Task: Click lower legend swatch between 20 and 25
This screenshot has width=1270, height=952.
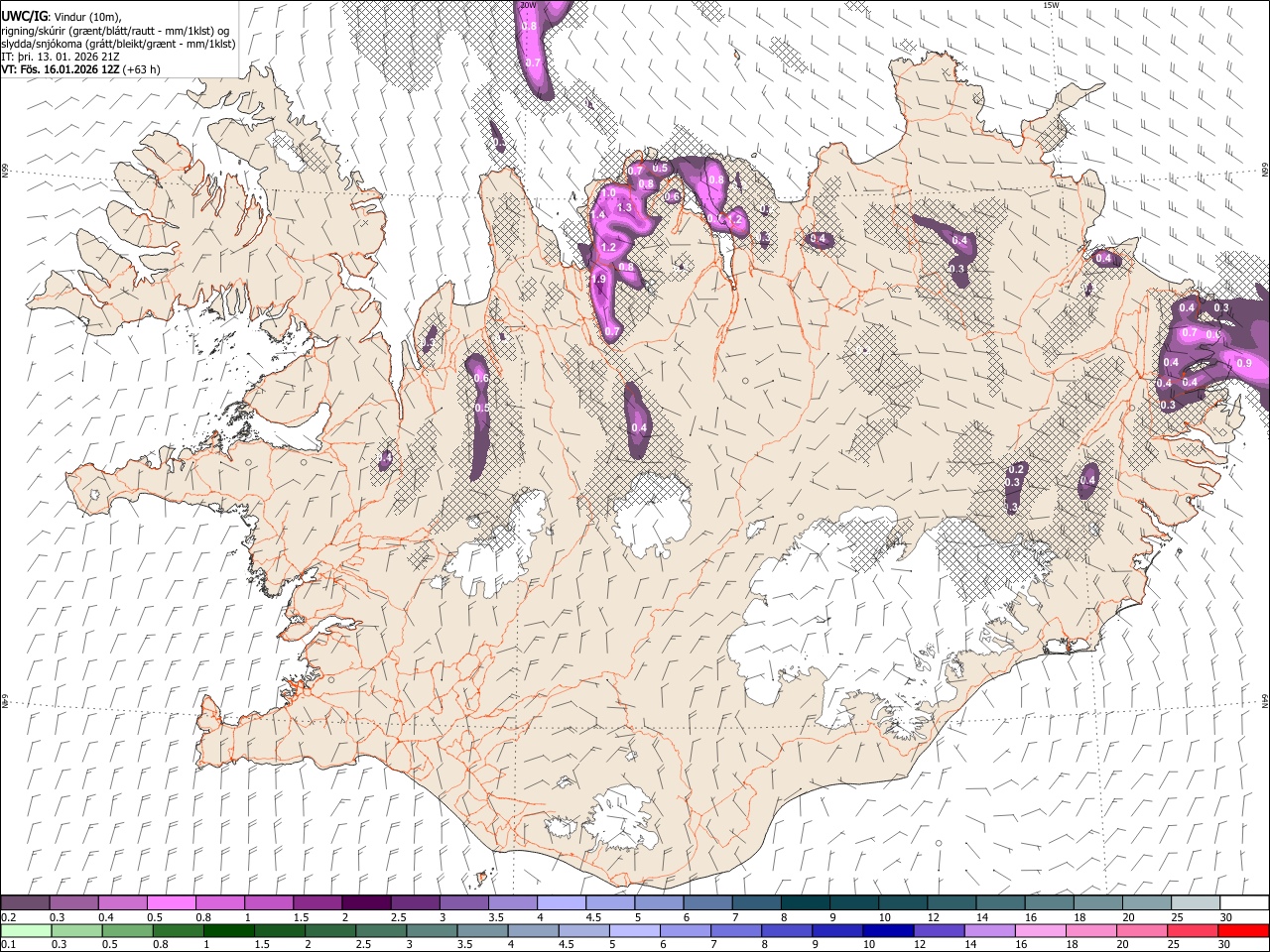Action: coord(1141,930)
